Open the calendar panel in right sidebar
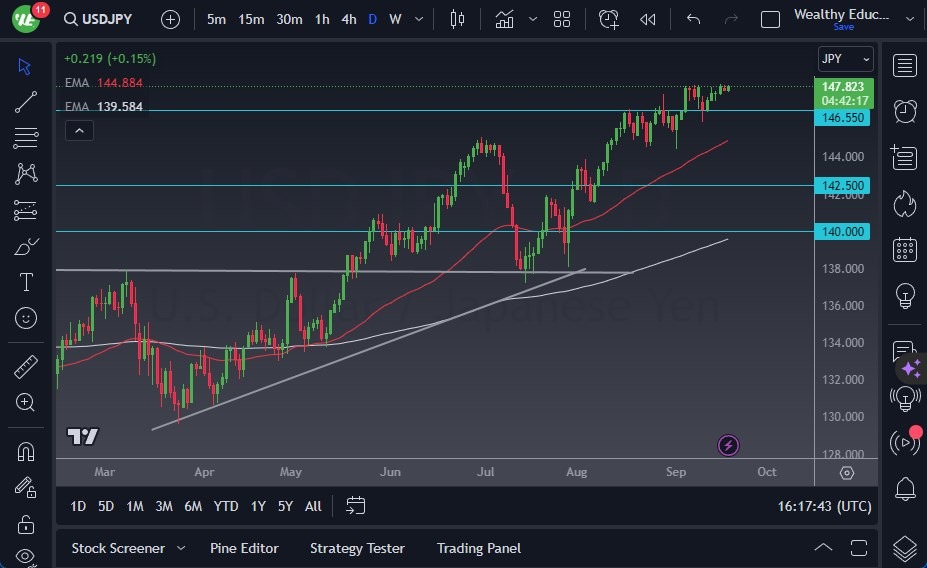The width and height of the screenshot is (927, 568). [905, 249]
